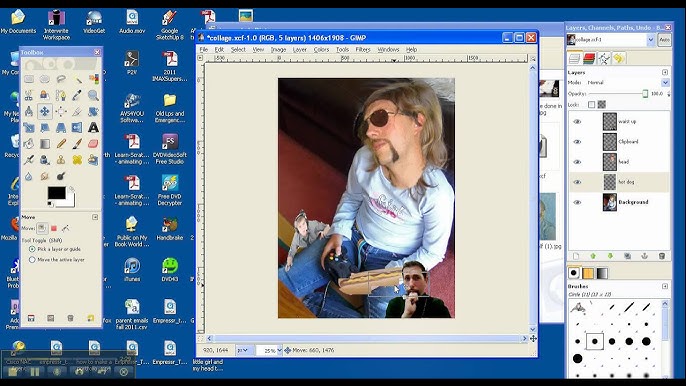Hide the Background layer eye icon

coord(577,202)
